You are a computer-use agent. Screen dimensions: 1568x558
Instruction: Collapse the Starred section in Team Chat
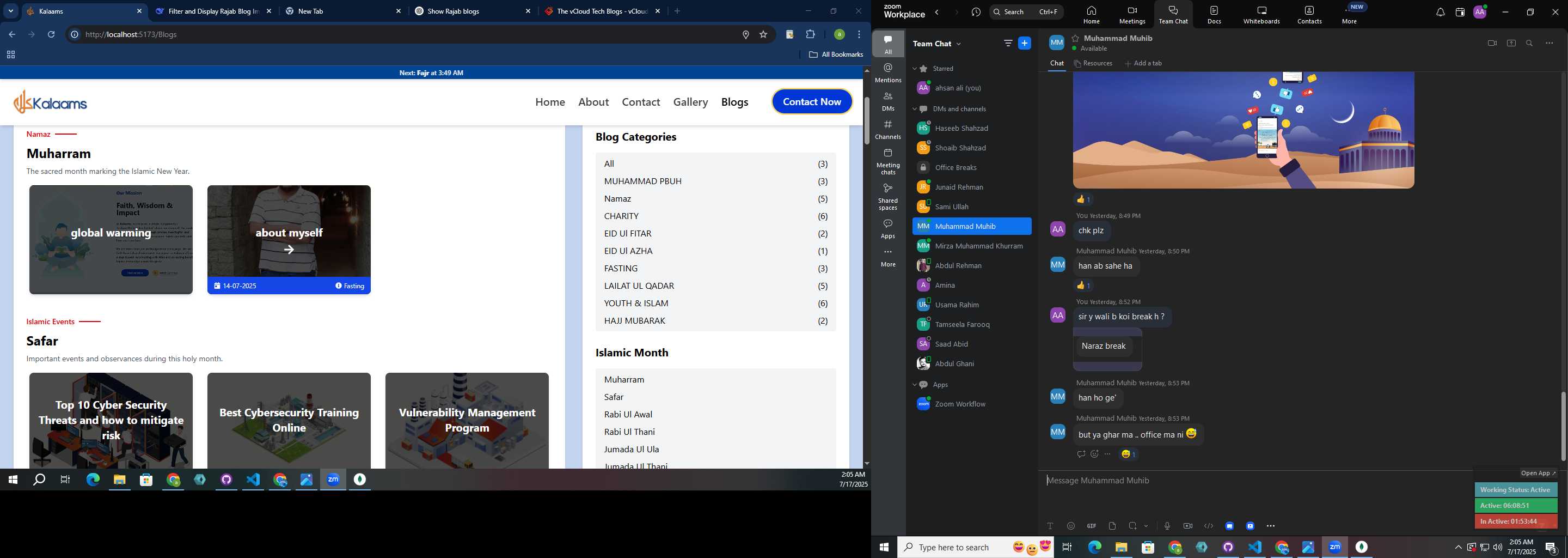pyautogui.click(x=914, y=69)
